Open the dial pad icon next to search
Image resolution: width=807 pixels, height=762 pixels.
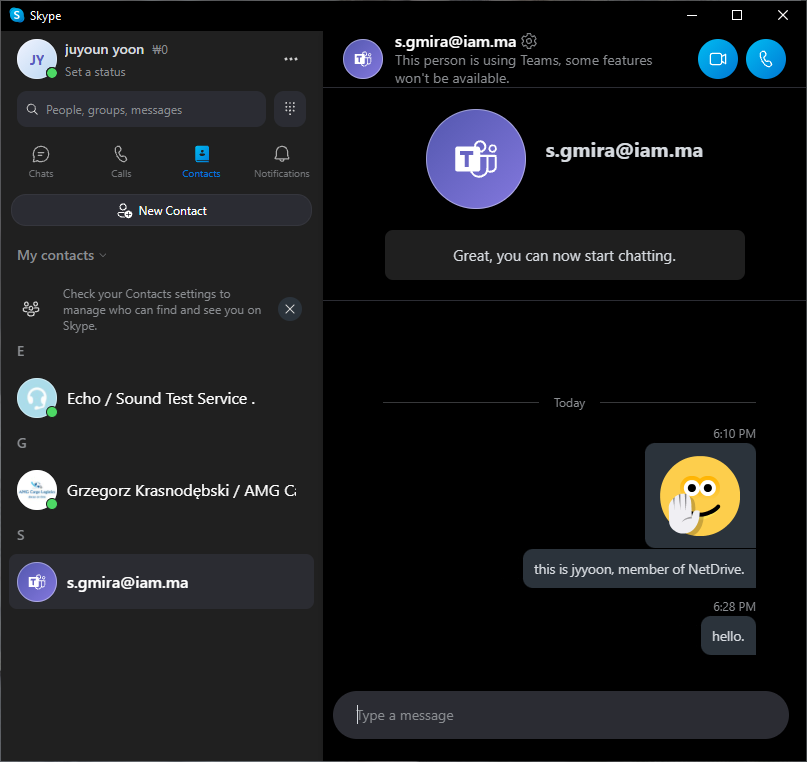click(290, 109)
